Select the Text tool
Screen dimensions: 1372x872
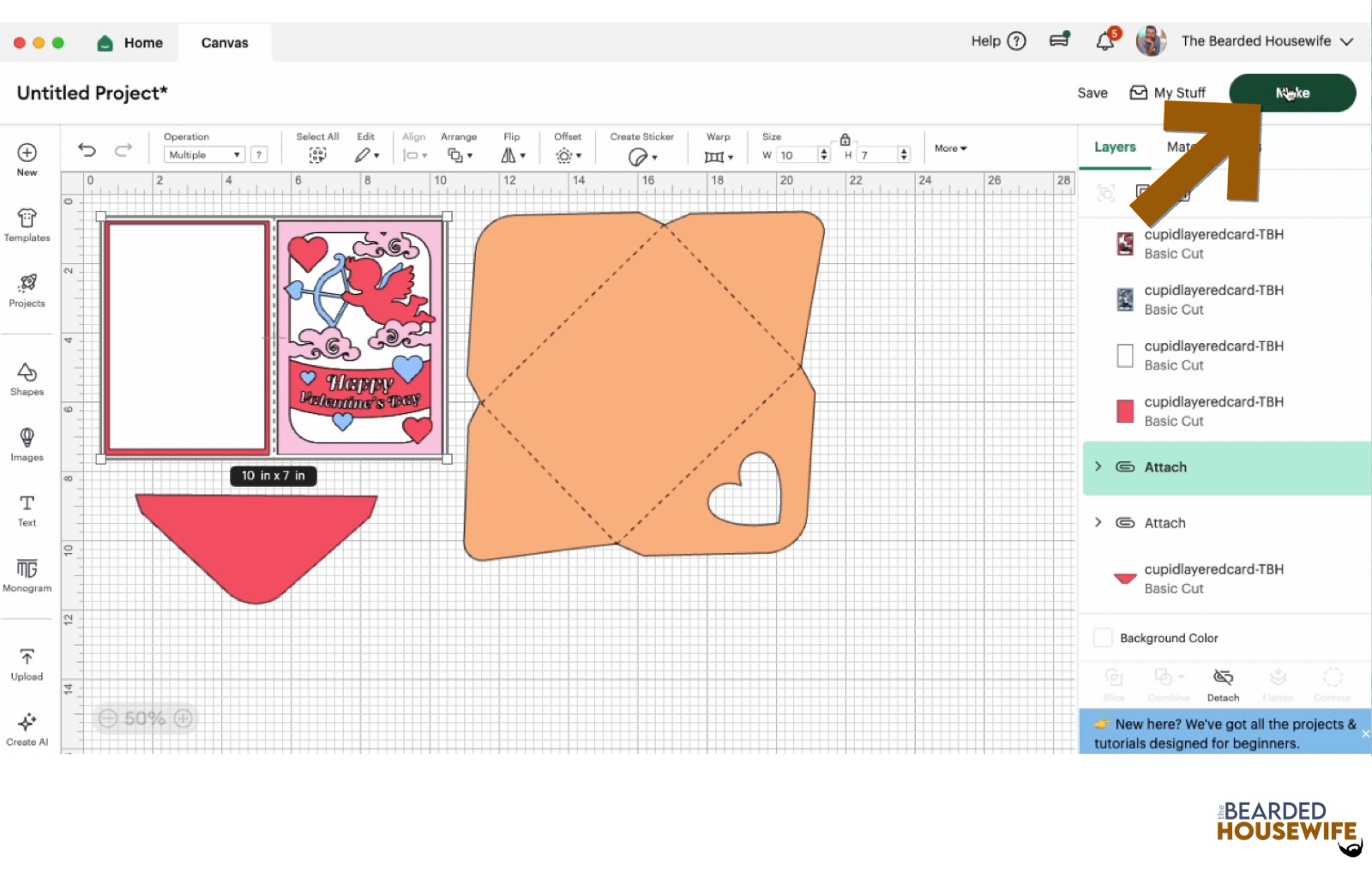click(27, 509)
